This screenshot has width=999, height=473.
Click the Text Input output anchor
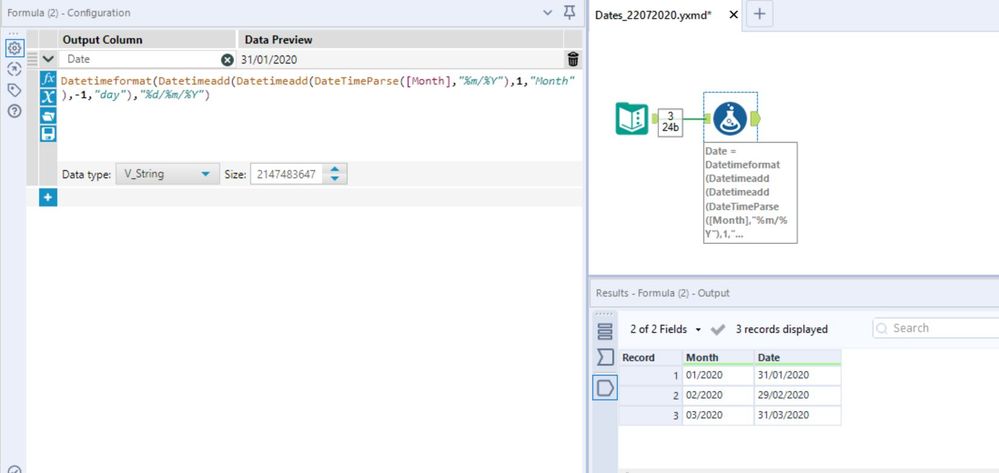(x=654, y=118)
